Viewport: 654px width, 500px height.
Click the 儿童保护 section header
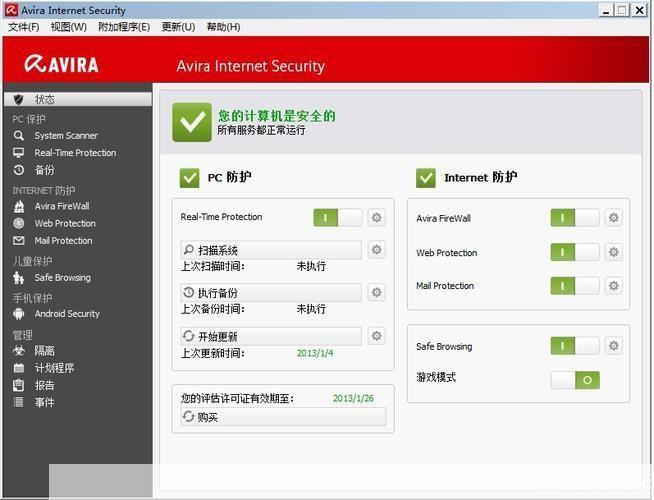coord(33,261)
